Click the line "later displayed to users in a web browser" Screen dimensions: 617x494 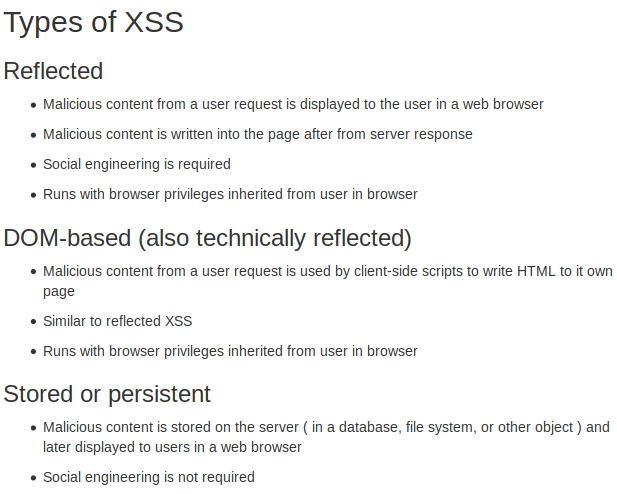pyautogui.click(x=172, y=447)
